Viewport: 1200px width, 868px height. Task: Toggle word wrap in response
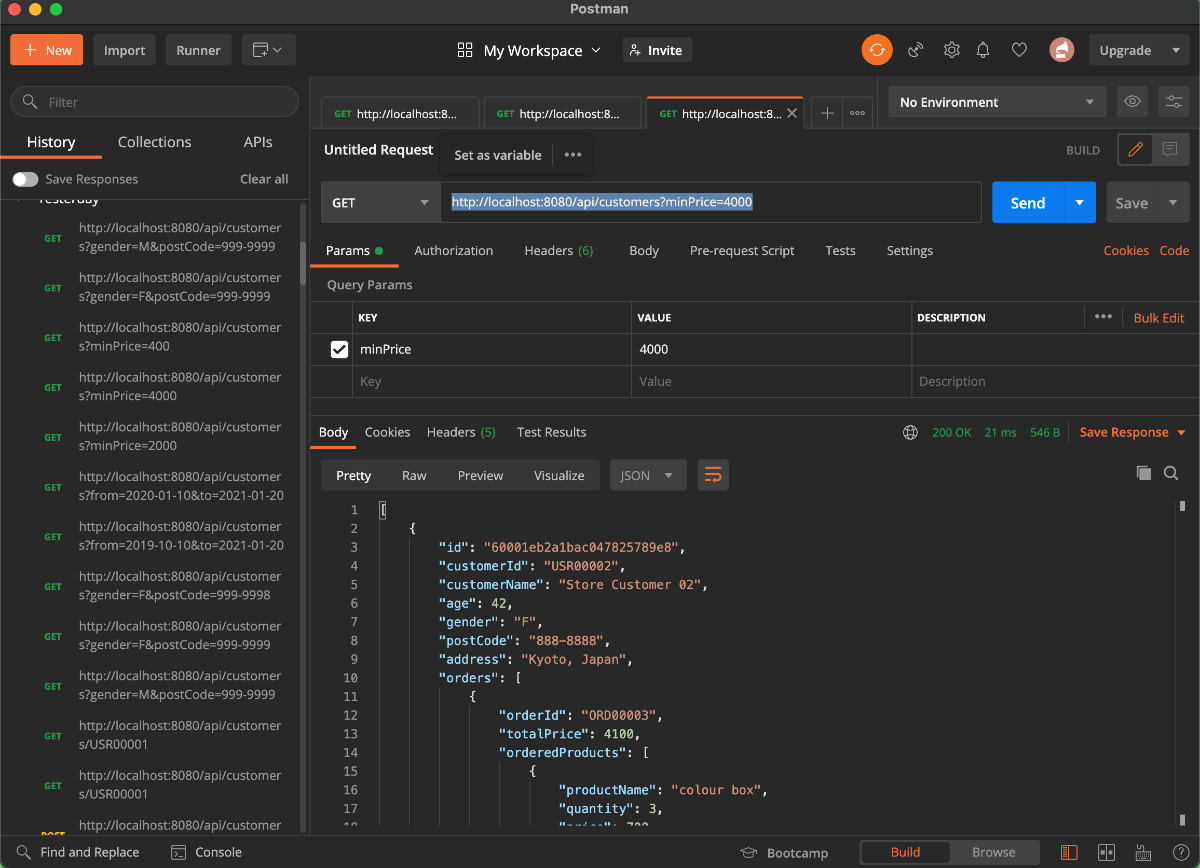coord(713,475)
